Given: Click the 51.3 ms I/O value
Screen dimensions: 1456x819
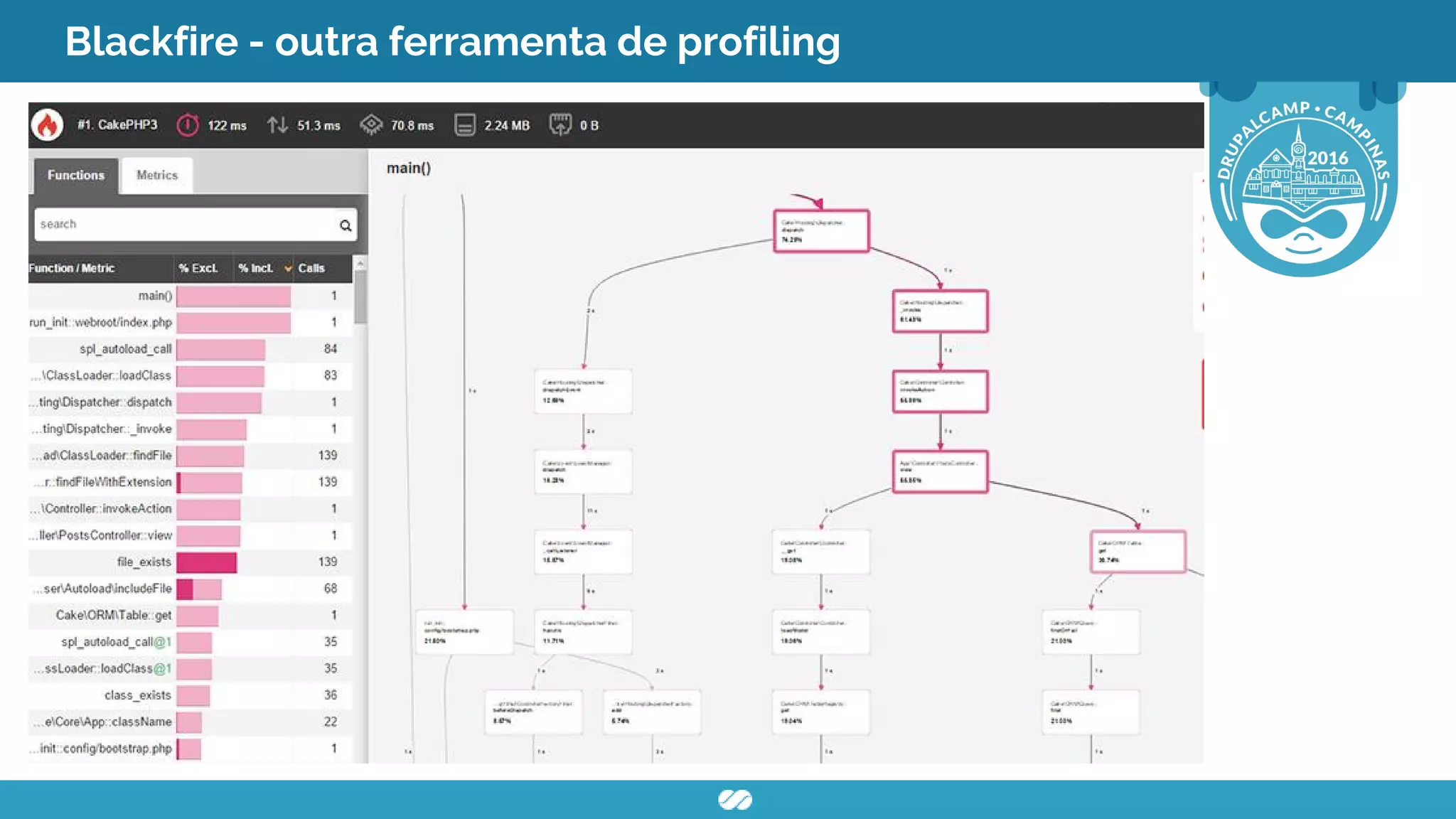Looking at the screenshot, I should click(318, 126).
